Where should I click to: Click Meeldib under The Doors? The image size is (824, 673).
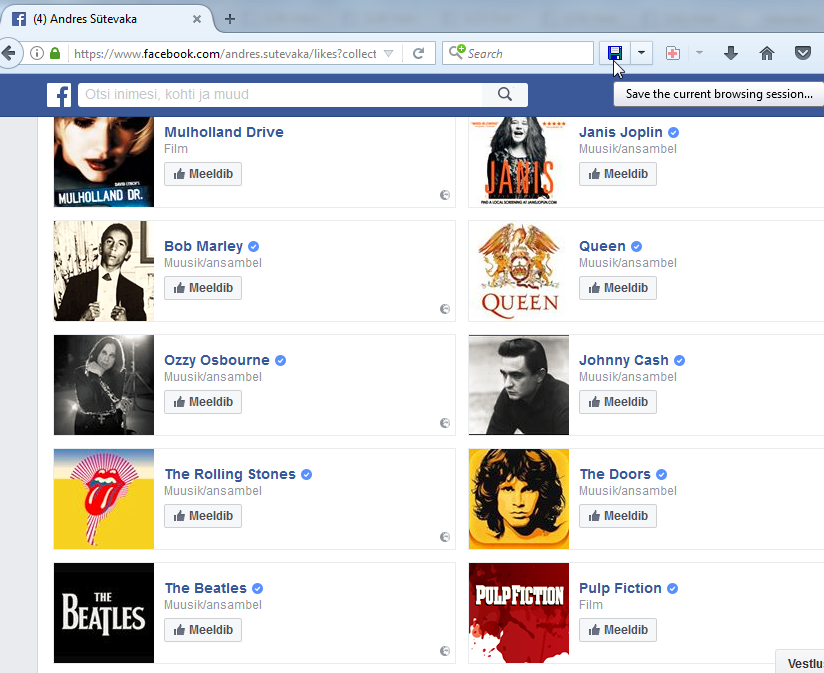click(x=618, y=516)
